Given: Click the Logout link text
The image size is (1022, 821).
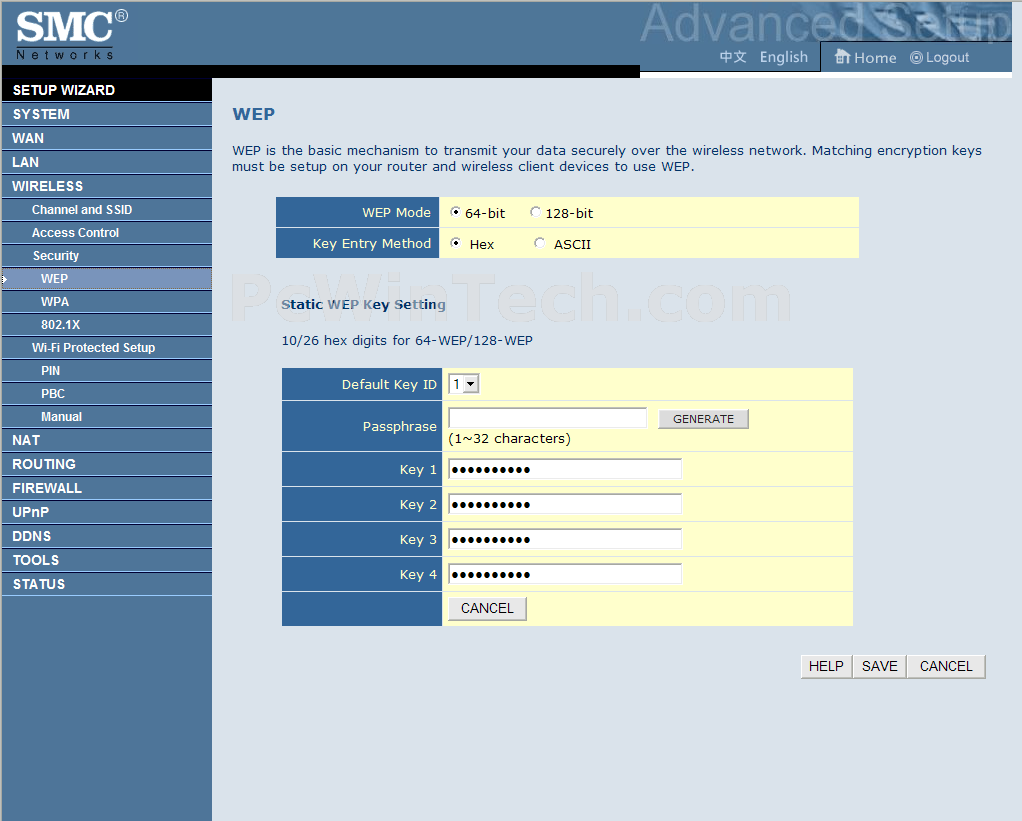Looking at the screenshot, I should point(947,58).
